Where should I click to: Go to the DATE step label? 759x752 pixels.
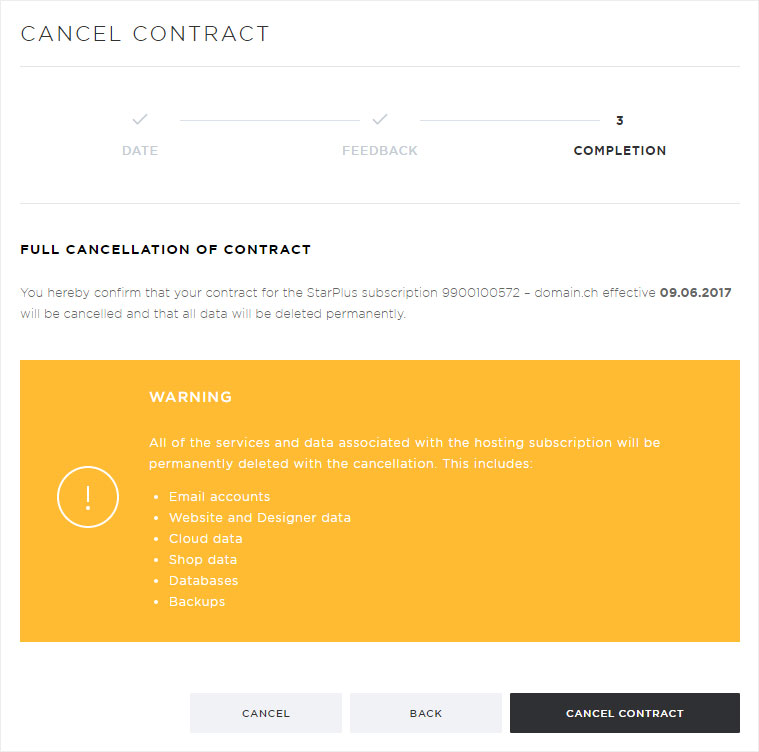(140, 150)
